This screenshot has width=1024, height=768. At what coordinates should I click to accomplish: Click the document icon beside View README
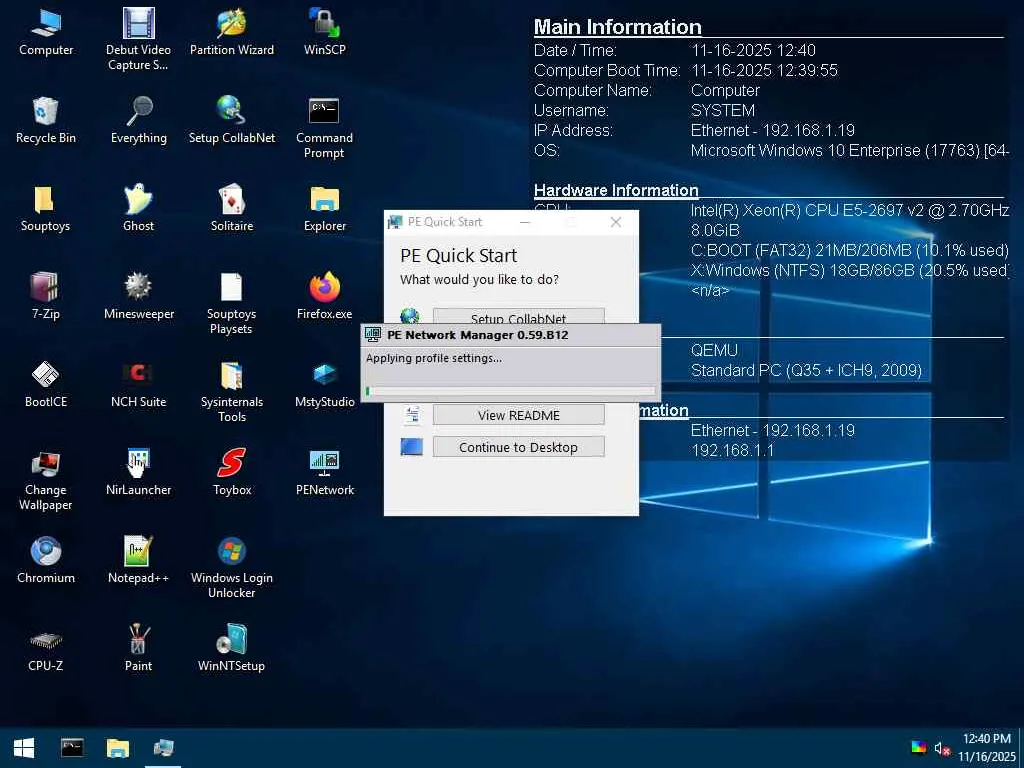pos(412,414)
